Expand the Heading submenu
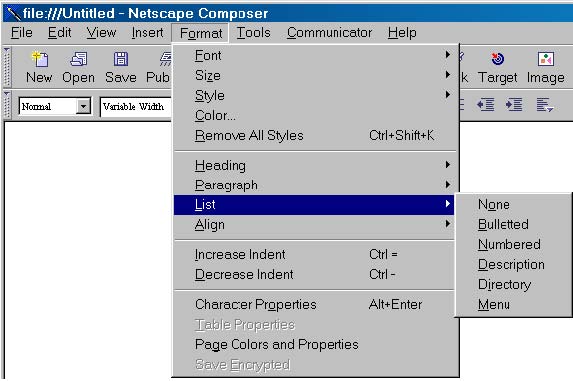This screenshot has height=381, width=573. coord(314,165)
